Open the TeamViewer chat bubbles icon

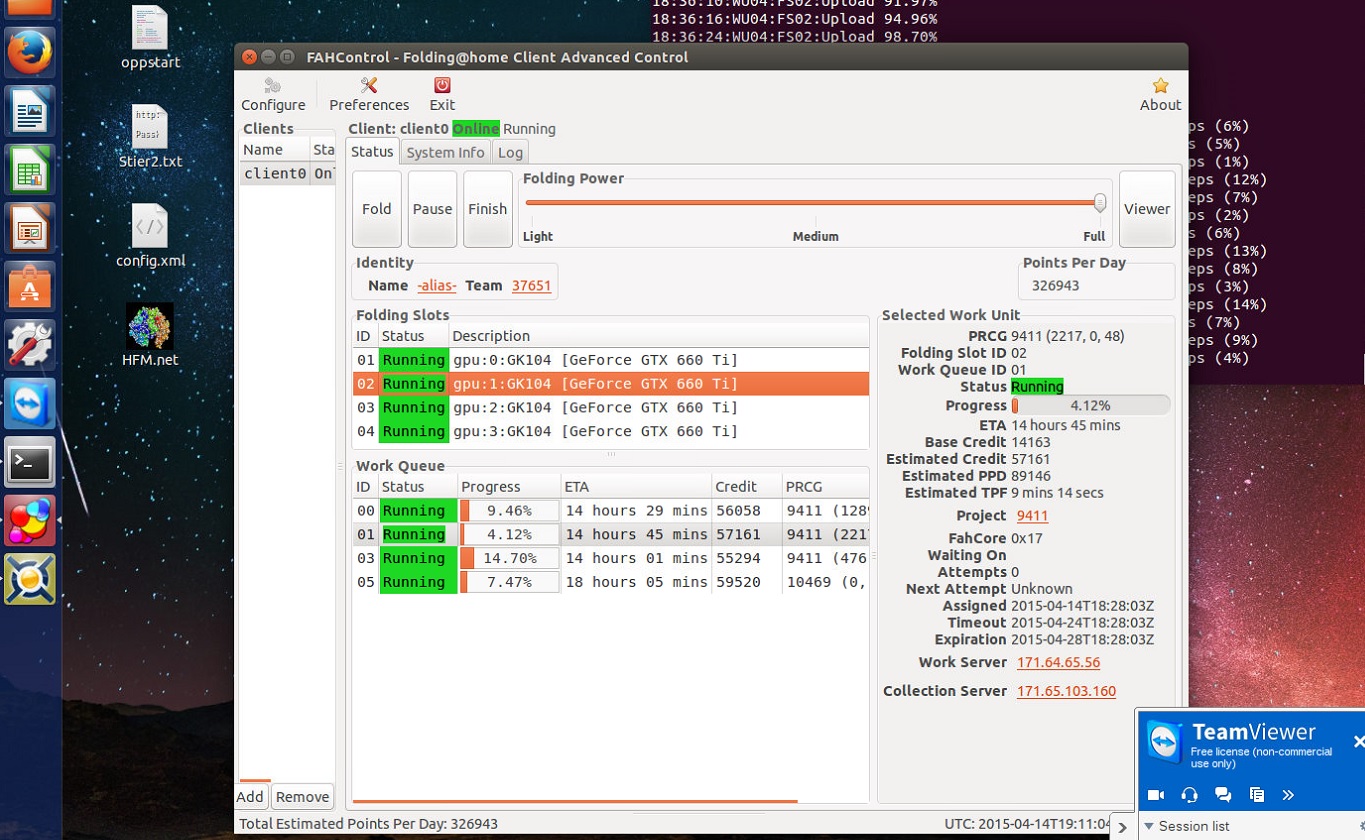point(1223,795)
